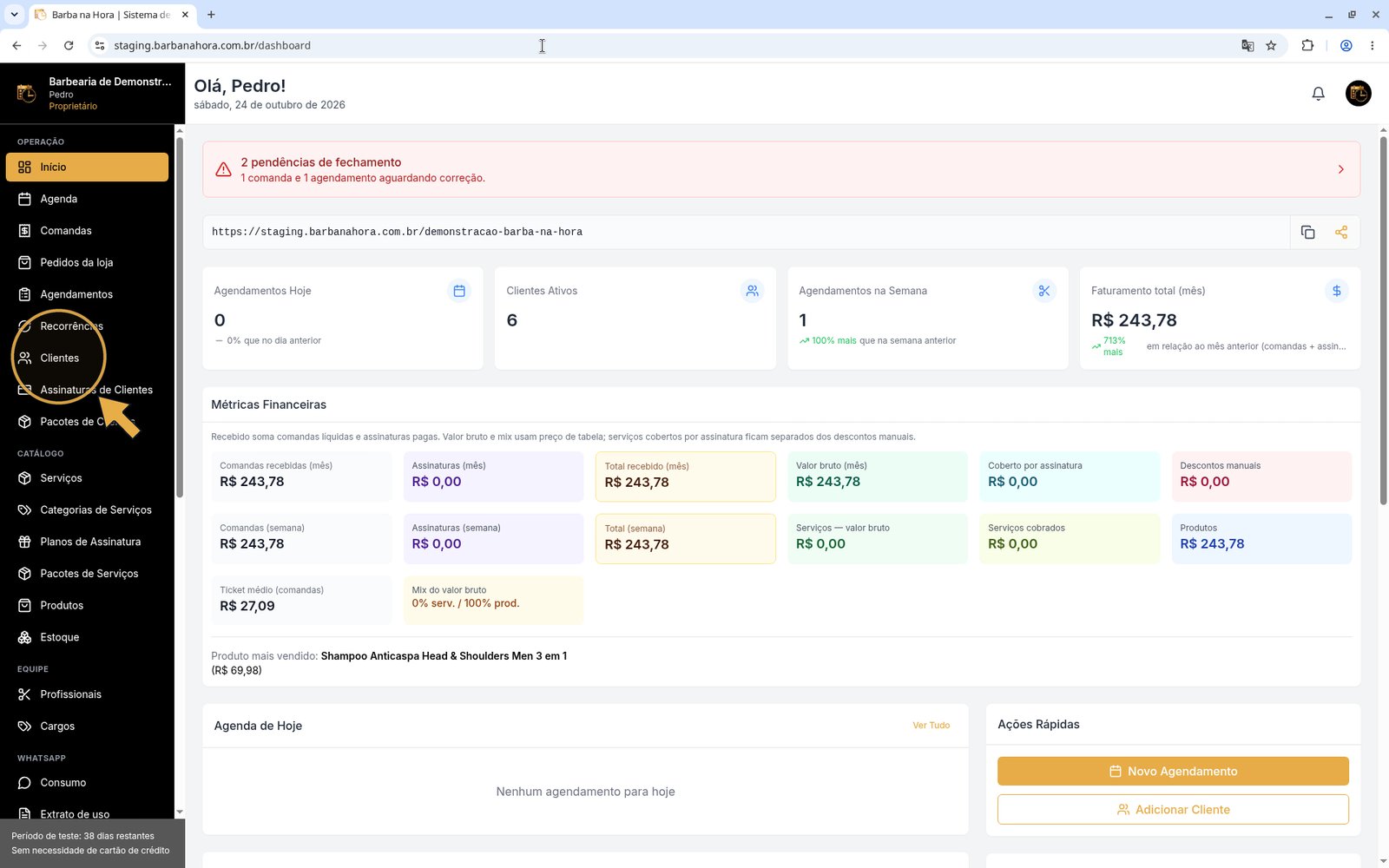Screen dimensions: 1389x868
Task: Bookmark this page with the star icon
Action: click(1271, 46)
